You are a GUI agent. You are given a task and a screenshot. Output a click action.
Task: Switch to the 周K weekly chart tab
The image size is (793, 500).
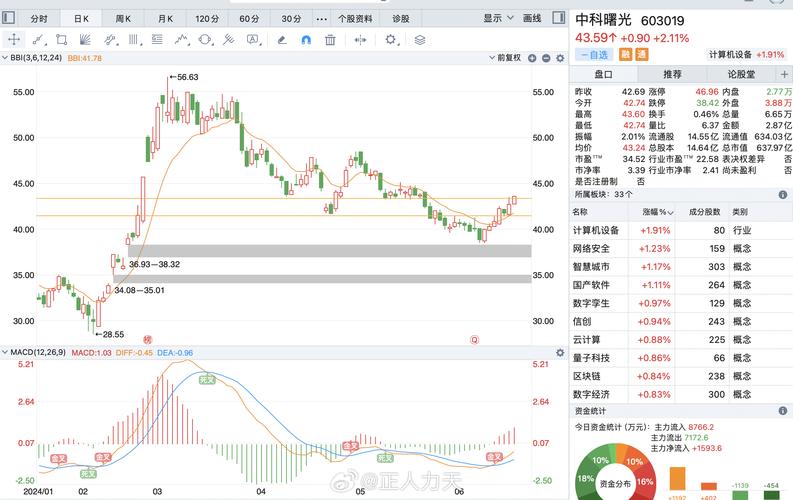123,18
